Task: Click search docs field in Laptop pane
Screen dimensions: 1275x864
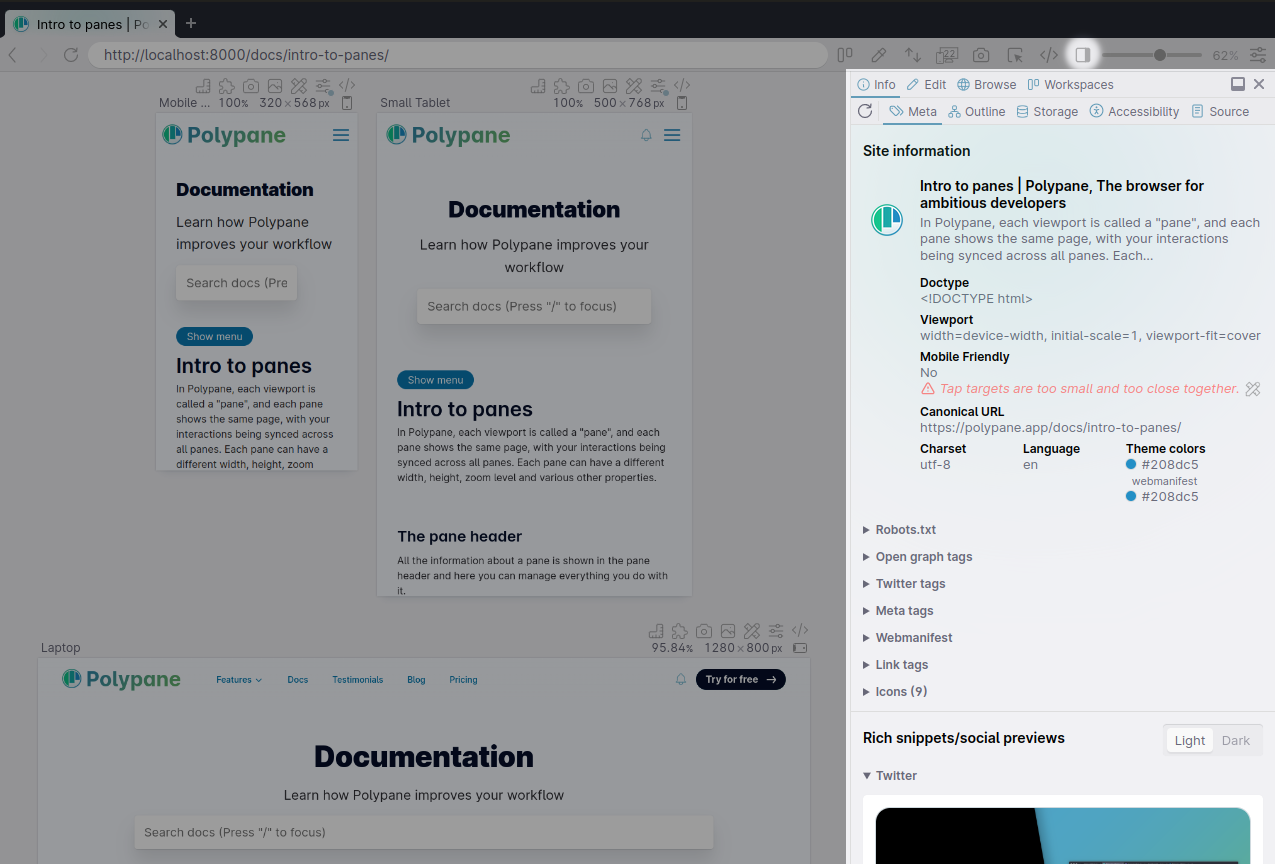Action: click(x=424, y=832)
